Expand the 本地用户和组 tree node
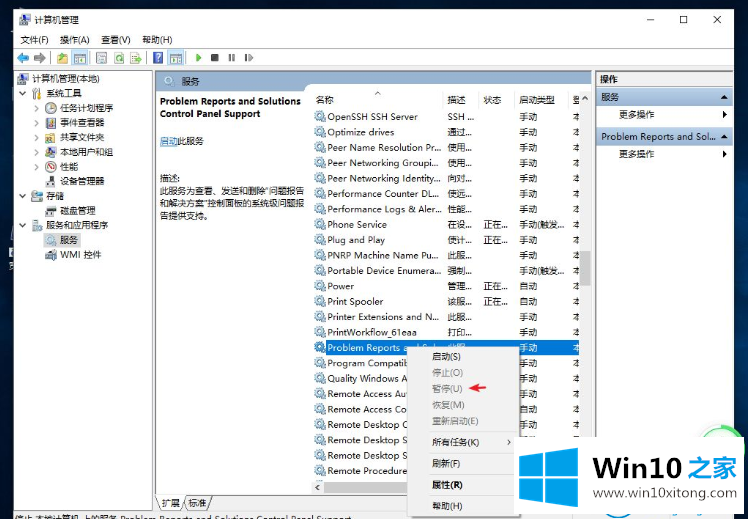Screen dimensions: 749x519 36,152
